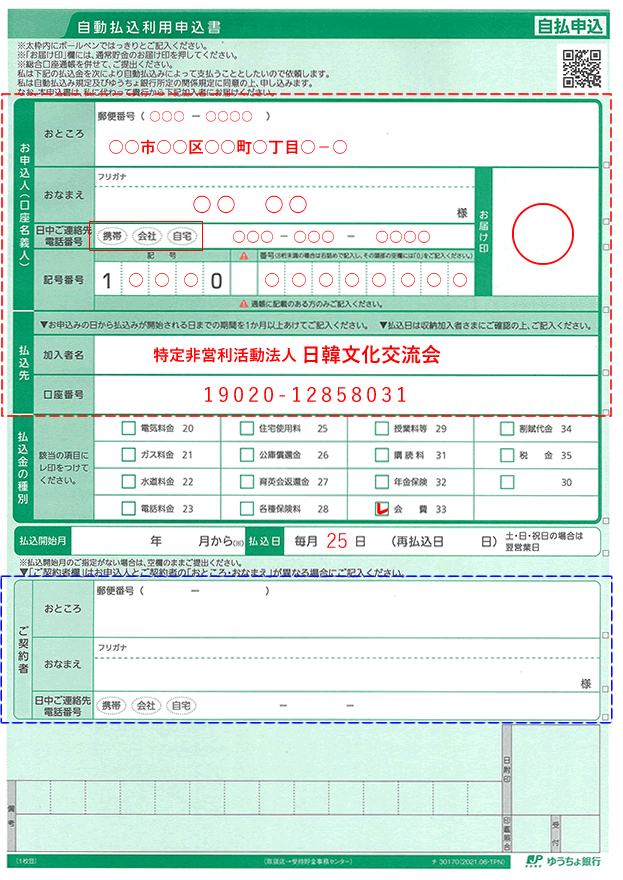Select 自宅 in the applicant phone row
623x880 pixels.
pyautogui.click(x=182, y=236)
